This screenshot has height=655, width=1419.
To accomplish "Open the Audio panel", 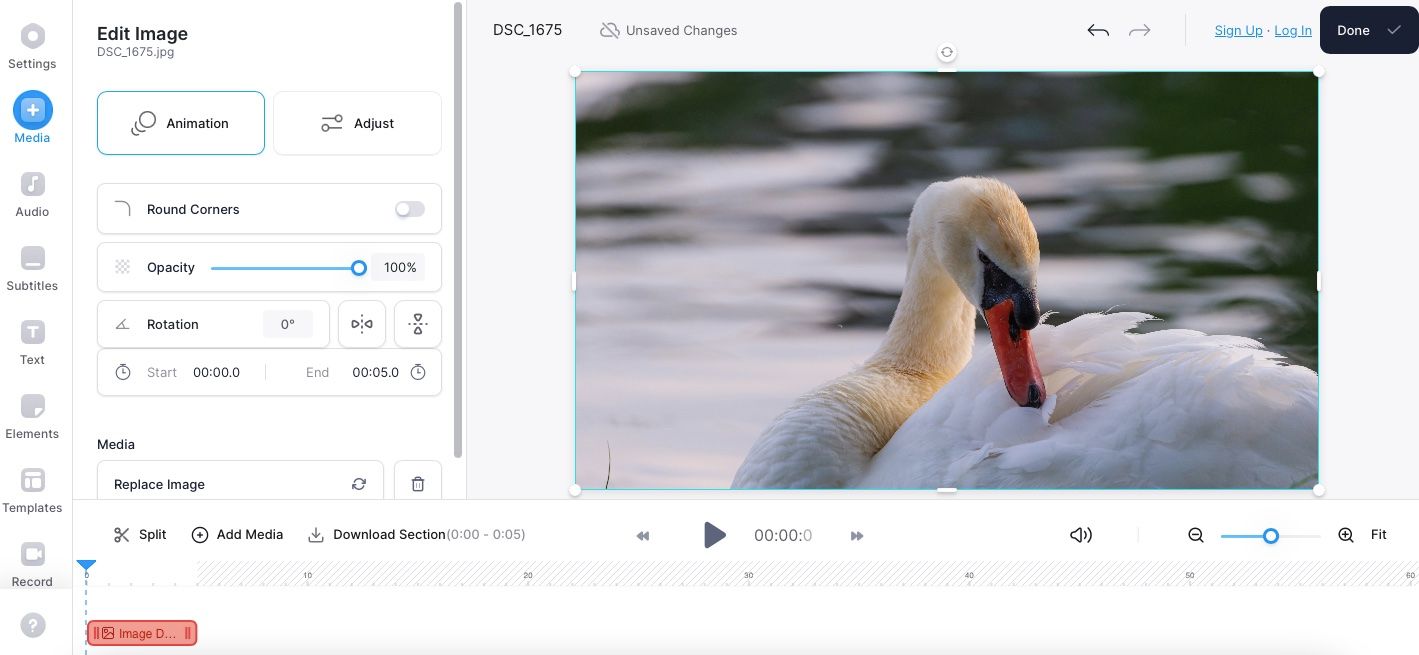I will pyautogui.click(x=32, y=192).
